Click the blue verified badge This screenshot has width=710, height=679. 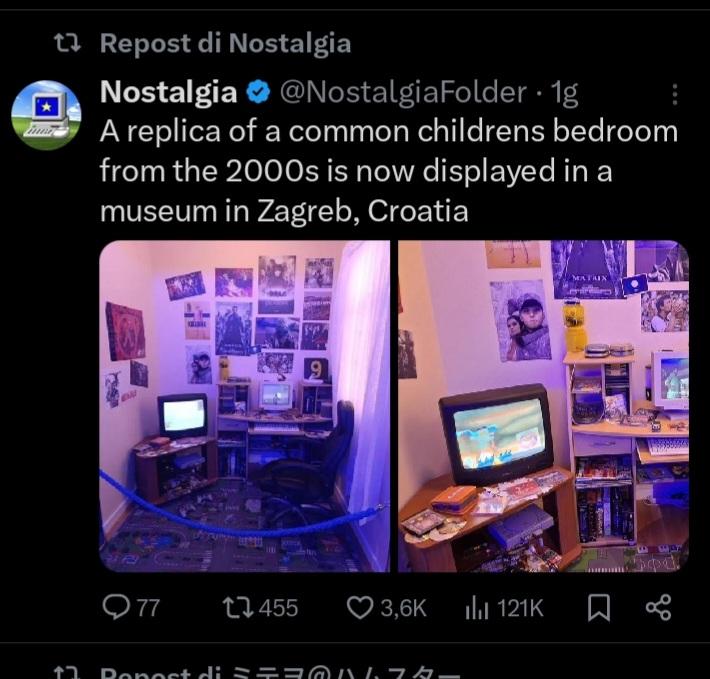pos(258,92)
